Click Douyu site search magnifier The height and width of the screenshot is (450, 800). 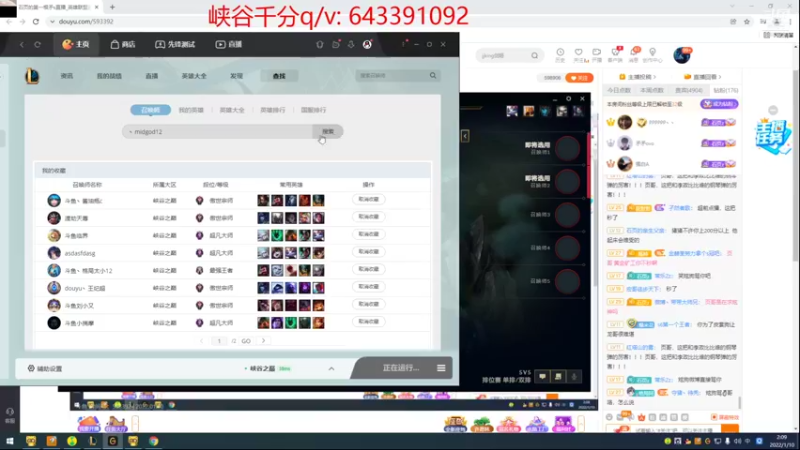coord(534,55)
